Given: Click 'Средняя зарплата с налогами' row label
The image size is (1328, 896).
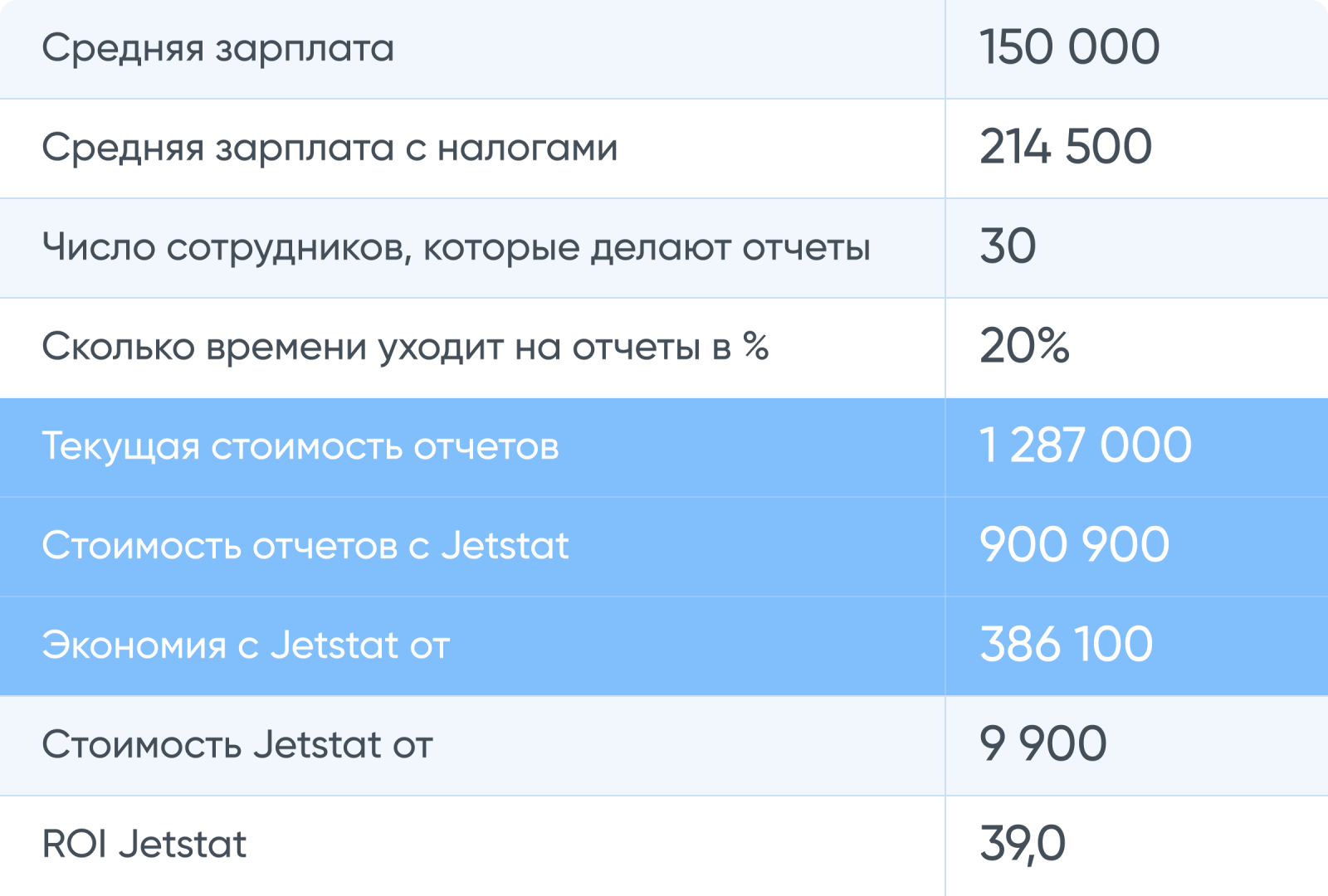Looking at the screenshot, I should (x=330, y=148).
